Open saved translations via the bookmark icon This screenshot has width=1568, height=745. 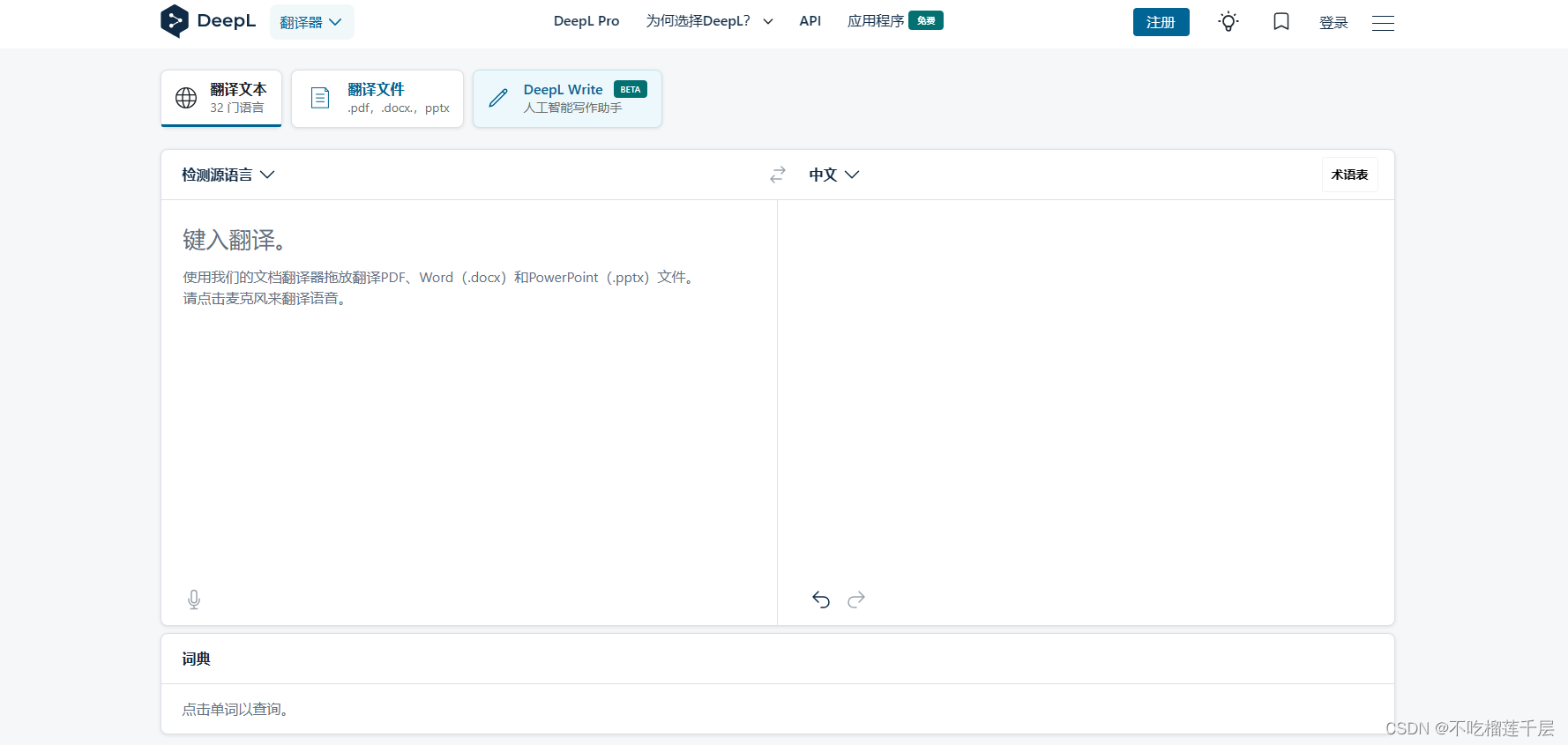click(1281, 22)
